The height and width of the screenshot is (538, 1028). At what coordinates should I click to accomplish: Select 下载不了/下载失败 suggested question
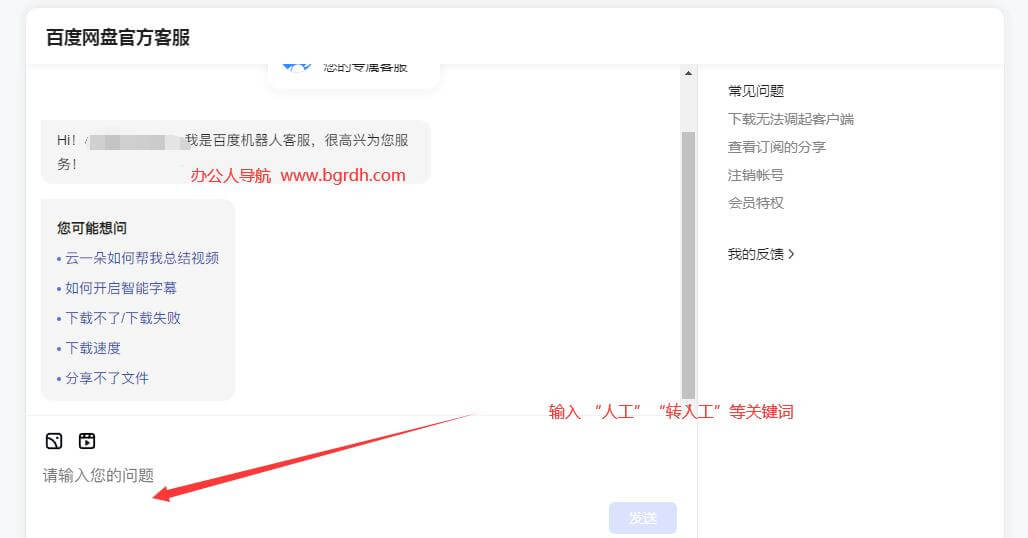[x=123, y=318]
